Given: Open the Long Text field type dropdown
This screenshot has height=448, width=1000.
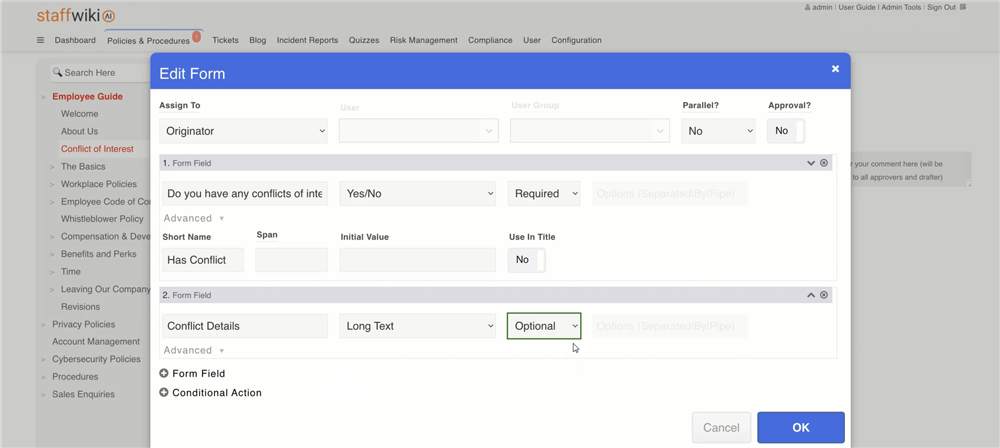Looking at the screenshot, I should click(x=417, y=326).
